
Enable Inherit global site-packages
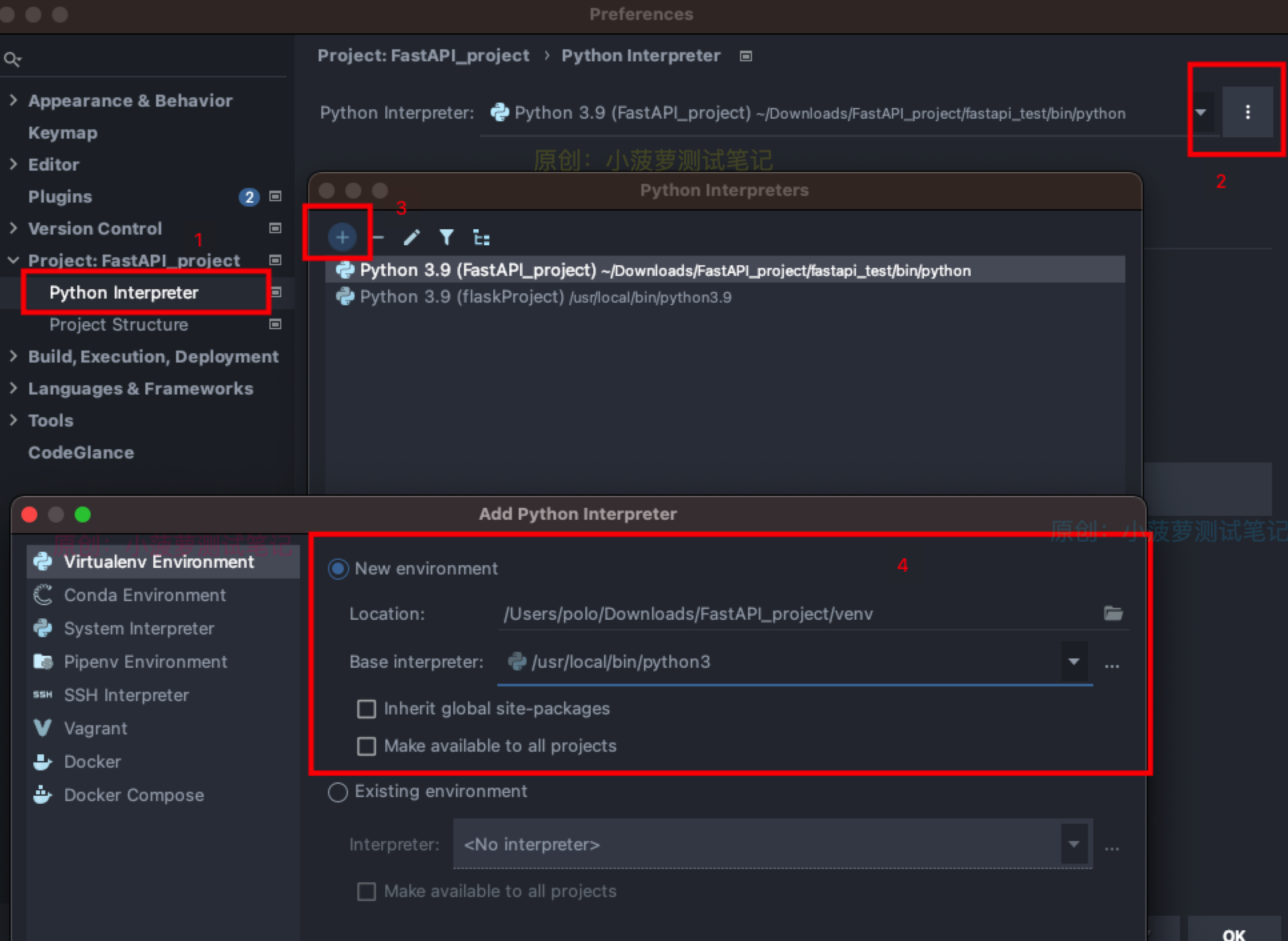coord(367,708)
